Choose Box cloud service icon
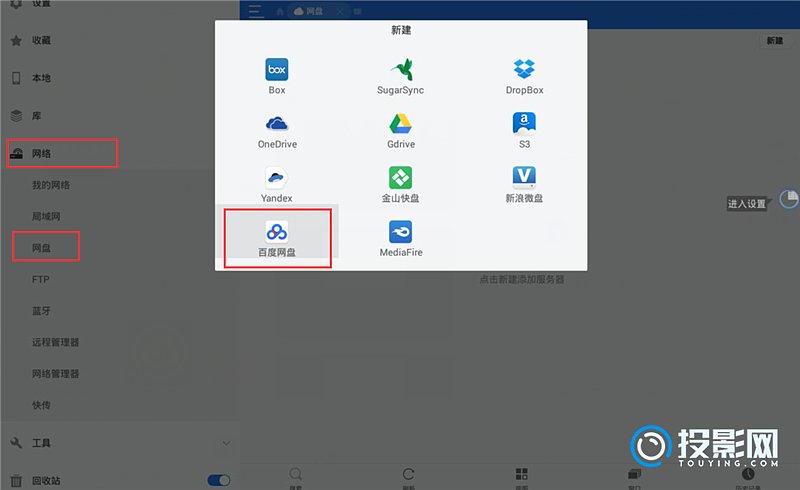800x490 pixels. coord(277,69)
